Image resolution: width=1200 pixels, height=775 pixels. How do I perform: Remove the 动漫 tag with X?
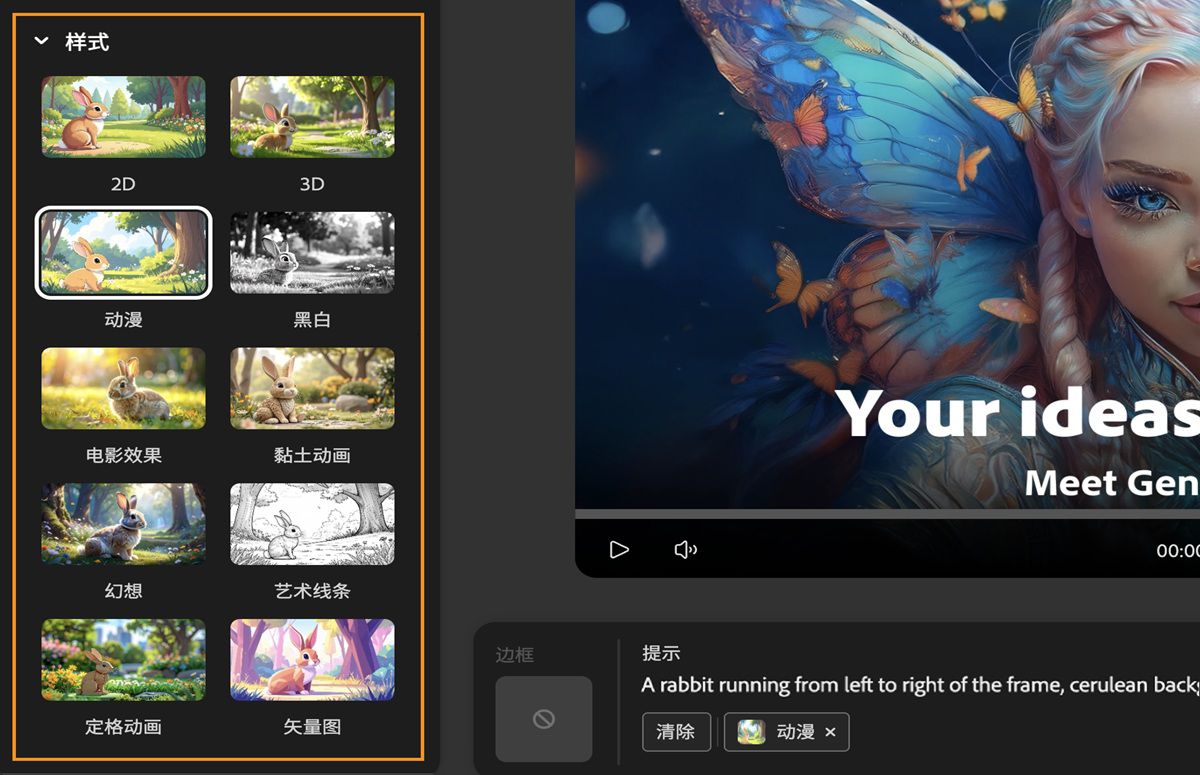(x=830, y=732)
